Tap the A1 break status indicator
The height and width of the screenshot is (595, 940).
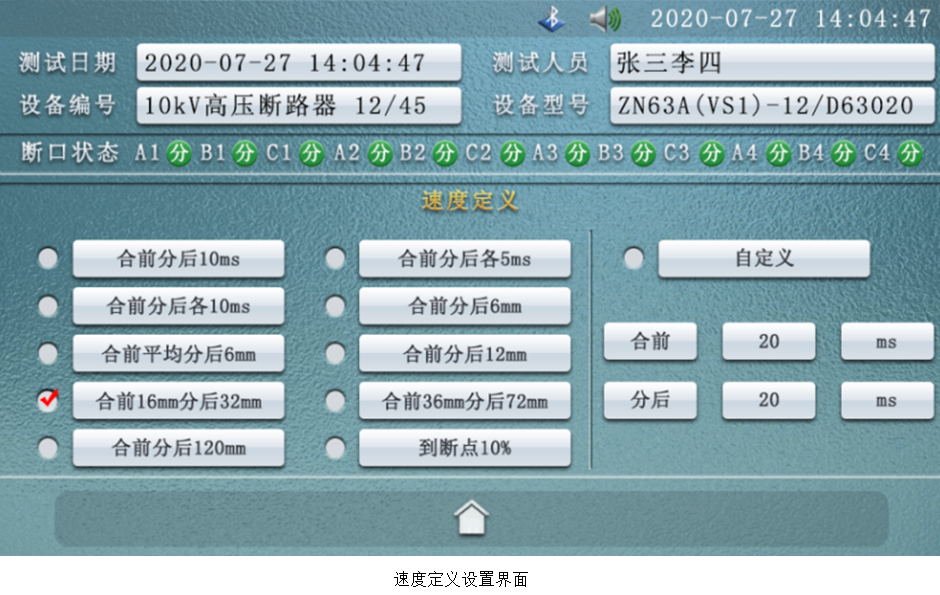click(178, 153)
